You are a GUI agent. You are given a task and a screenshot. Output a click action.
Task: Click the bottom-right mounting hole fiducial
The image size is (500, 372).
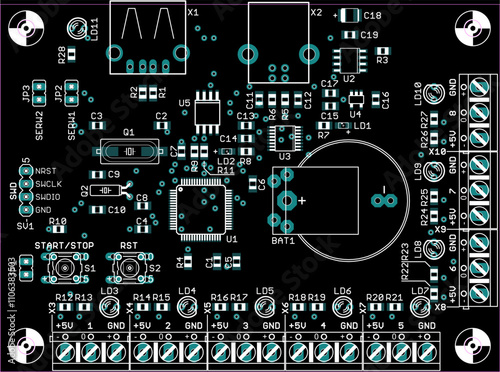coord(473,346)
